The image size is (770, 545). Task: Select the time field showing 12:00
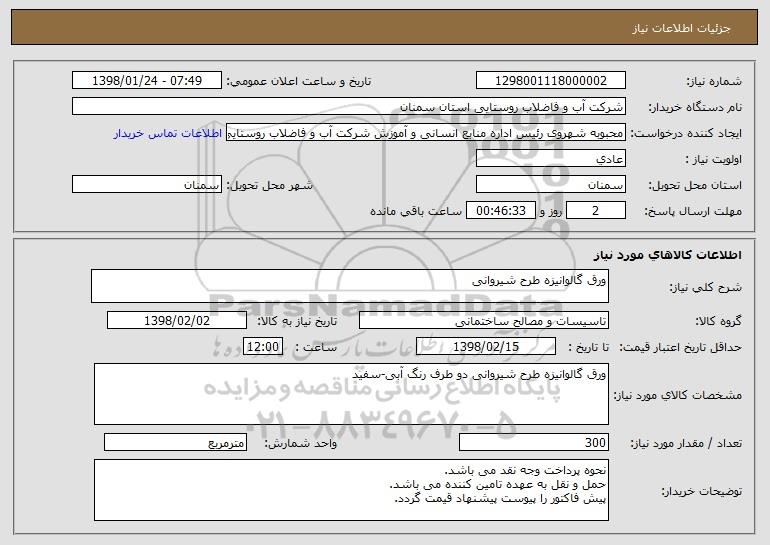263,347
